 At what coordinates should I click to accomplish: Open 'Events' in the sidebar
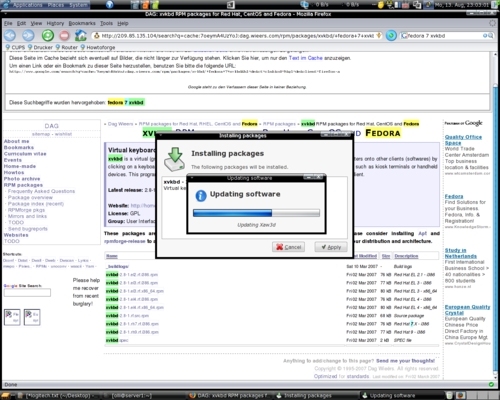(x=13, y=160)
